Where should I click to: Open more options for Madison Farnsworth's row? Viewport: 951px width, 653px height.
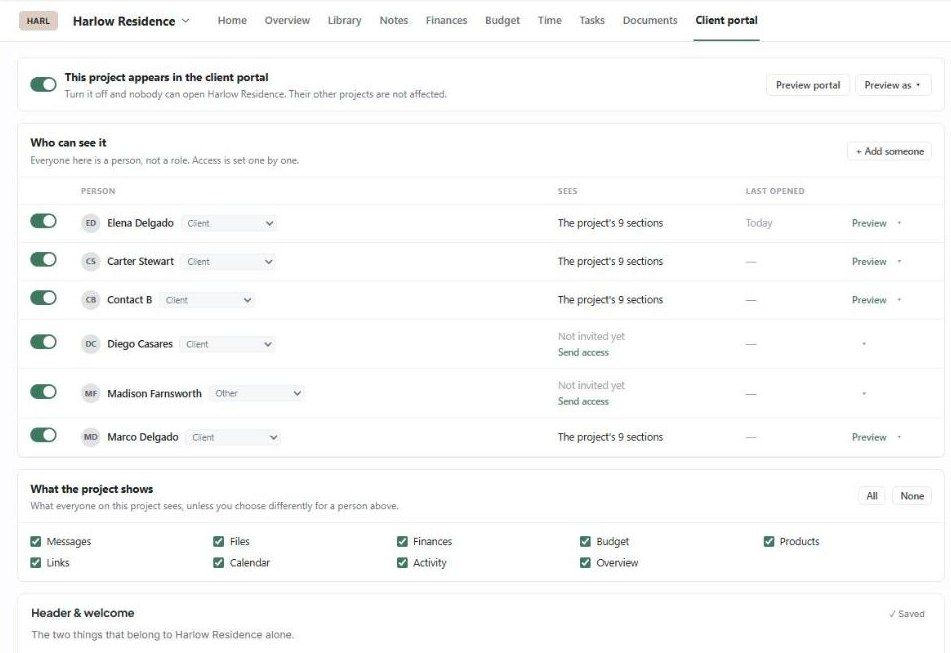coord(864,393)
